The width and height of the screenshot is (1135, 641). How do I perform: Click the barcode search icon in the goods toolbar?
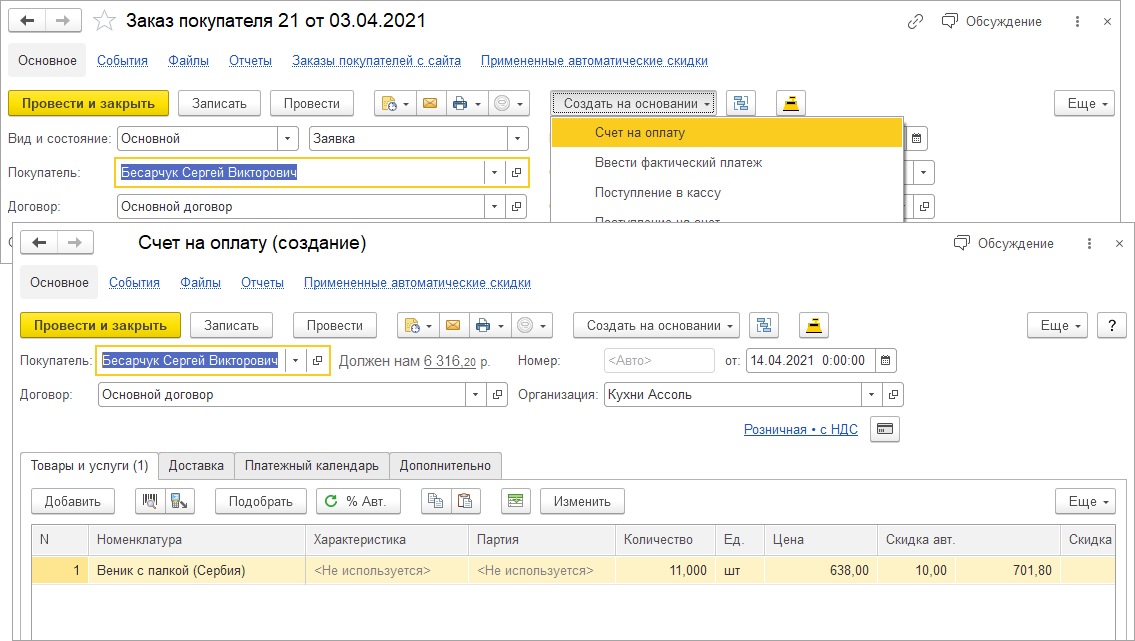click(x=150, y=501)
